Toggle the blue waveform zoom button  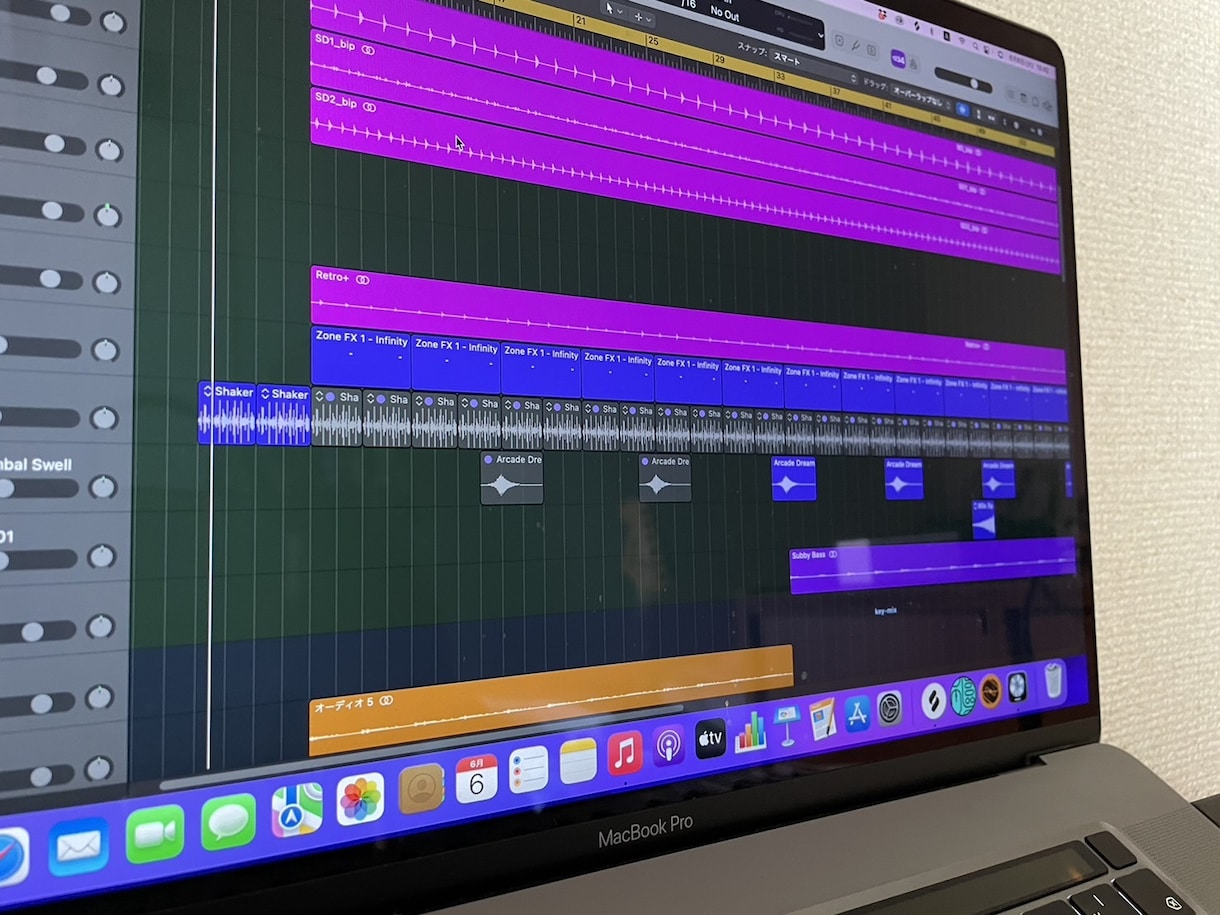click(963, 109)
